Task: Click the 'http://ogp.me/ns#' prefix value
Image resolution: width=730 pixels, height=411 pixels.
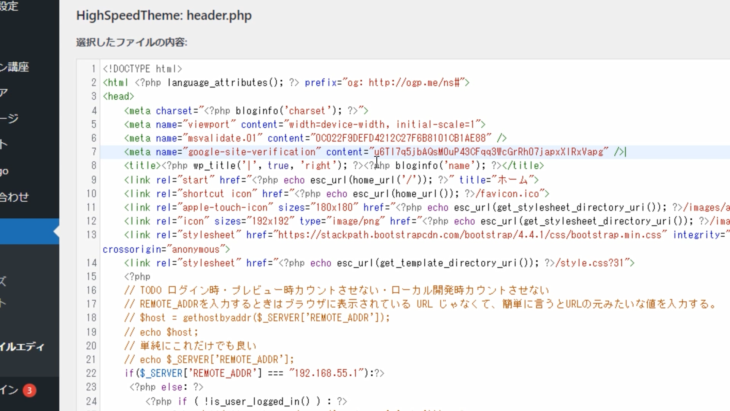Action: [414, 83]
